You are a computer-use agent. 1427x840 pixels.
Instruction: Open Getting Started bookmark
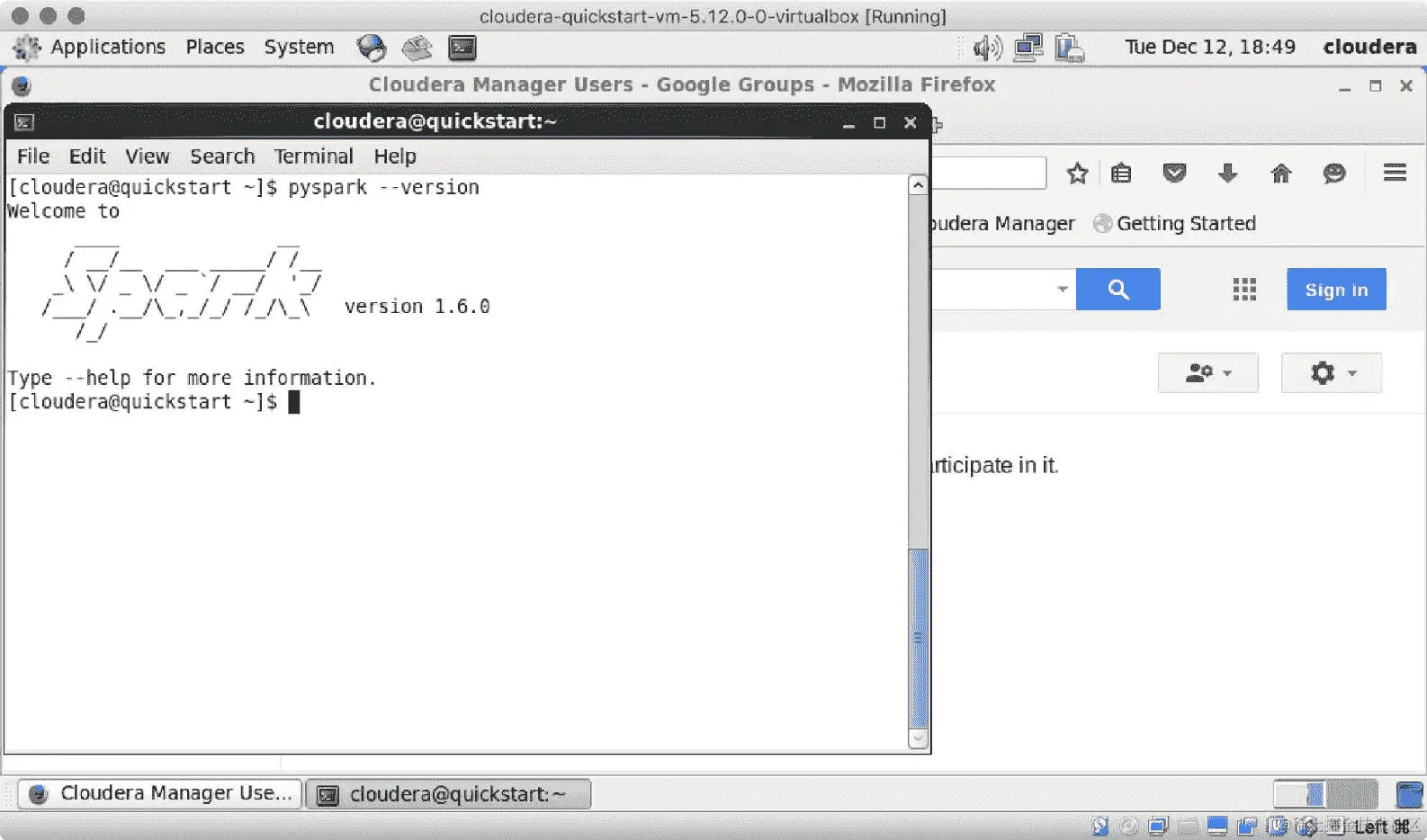click(1174, 223)
